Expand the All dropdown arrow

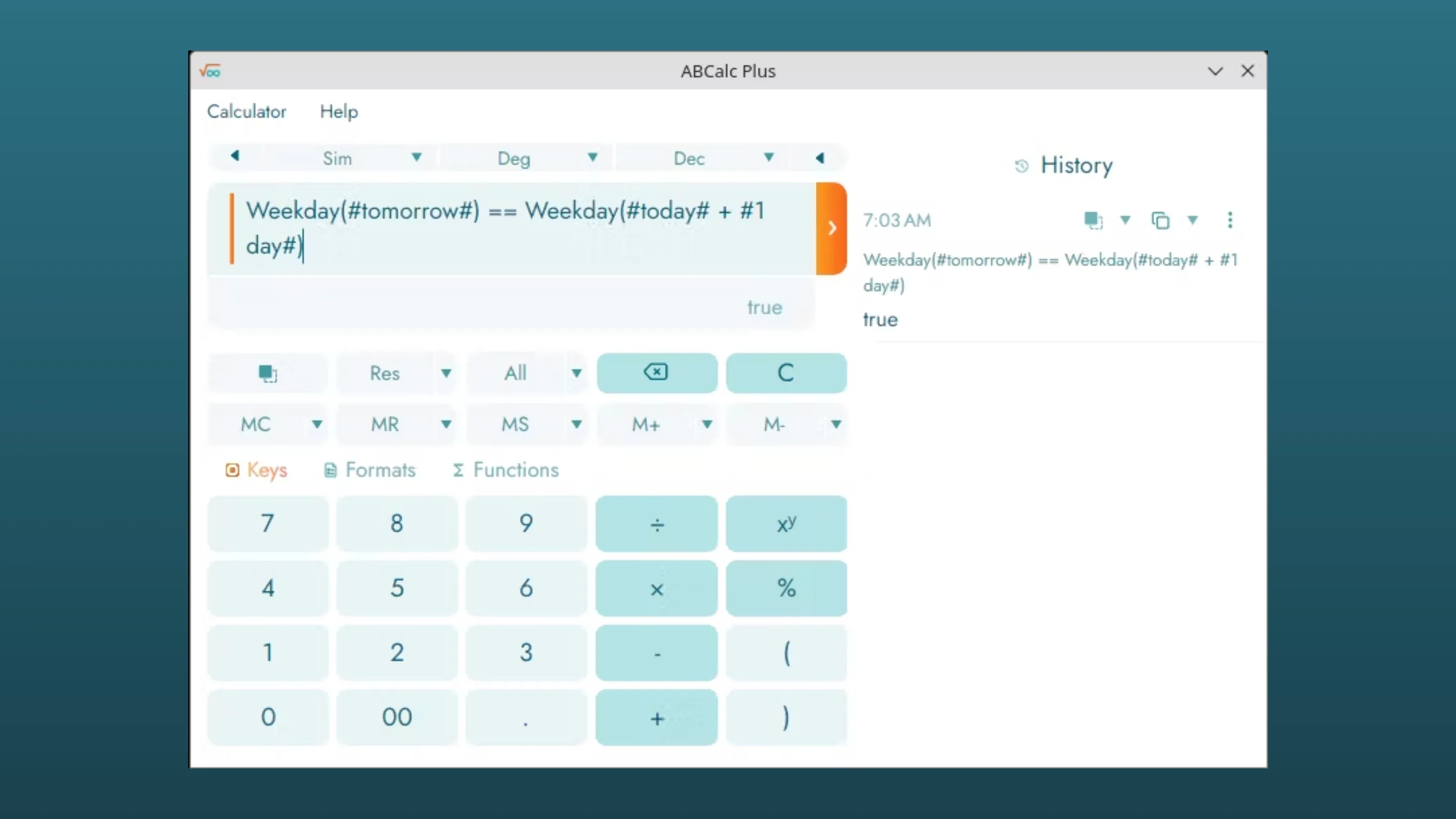coord(576,373)
